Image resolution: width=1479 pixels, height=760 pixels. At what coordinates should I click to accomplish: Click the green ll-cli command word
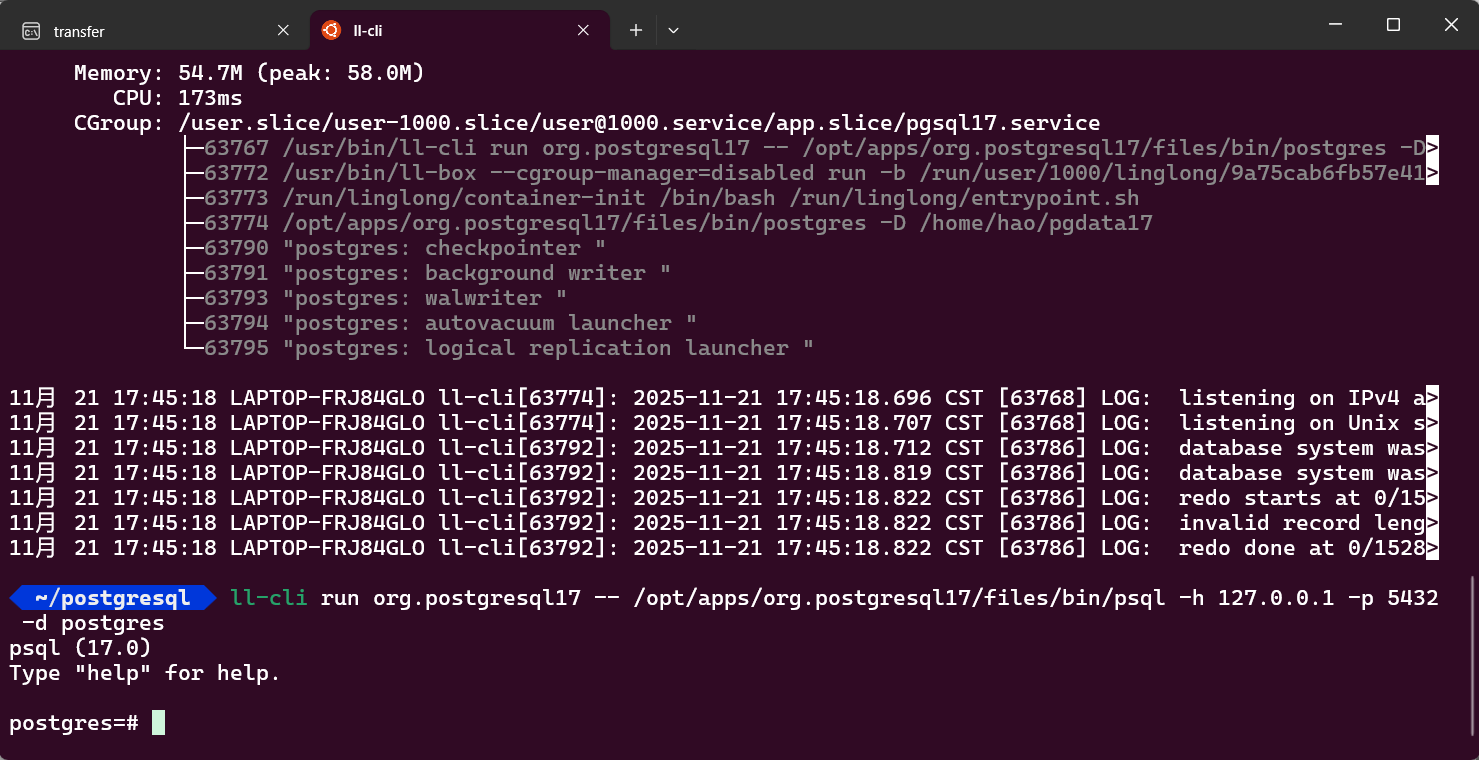pos(269,598)
